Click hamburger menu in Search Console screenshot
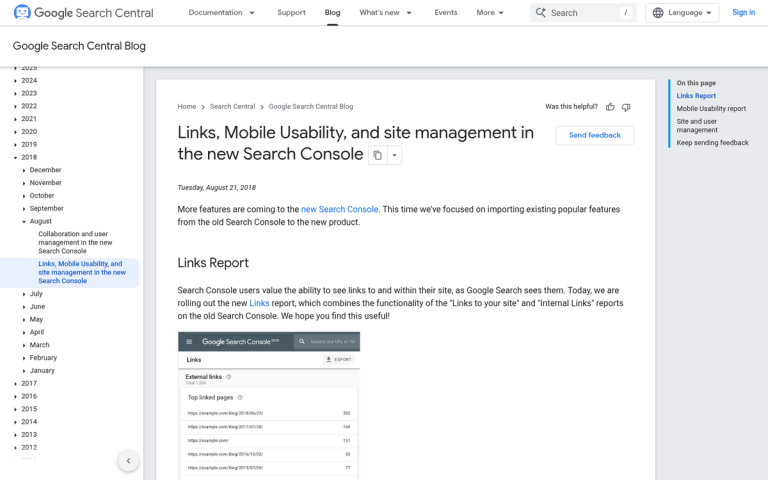768x480 pixels. 189,341
